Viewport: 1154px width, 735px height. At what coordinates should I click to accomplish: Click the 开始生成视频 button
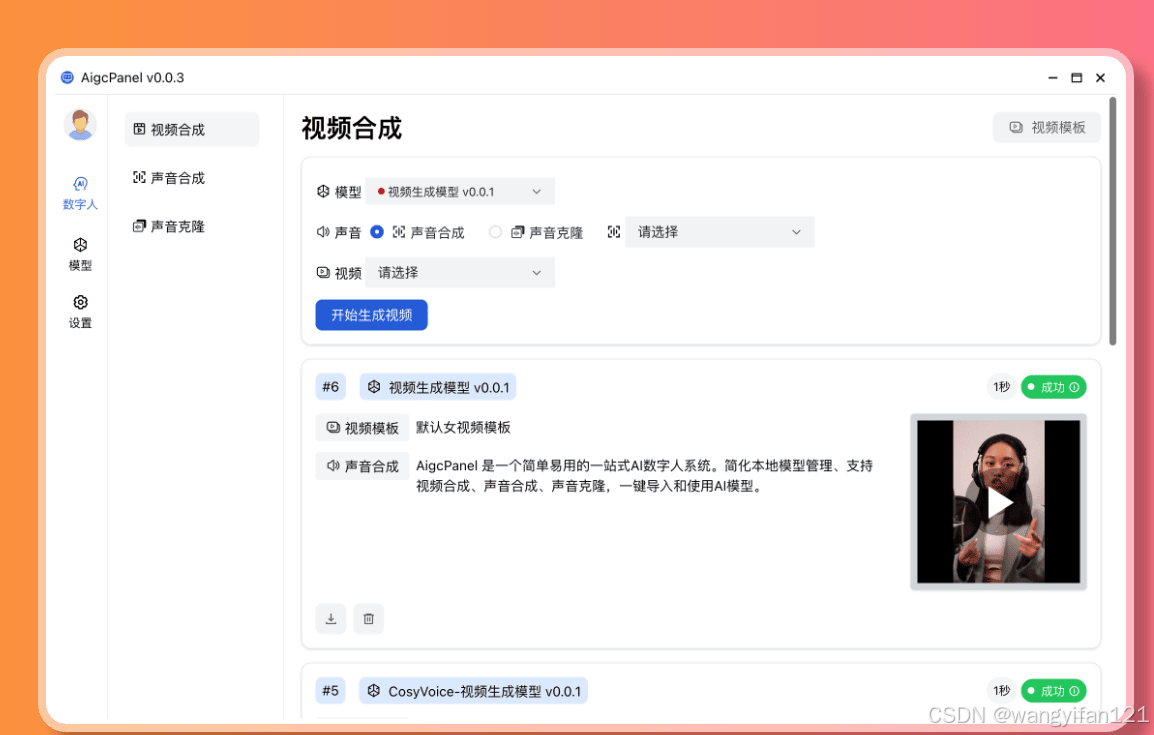pos(372,315)
